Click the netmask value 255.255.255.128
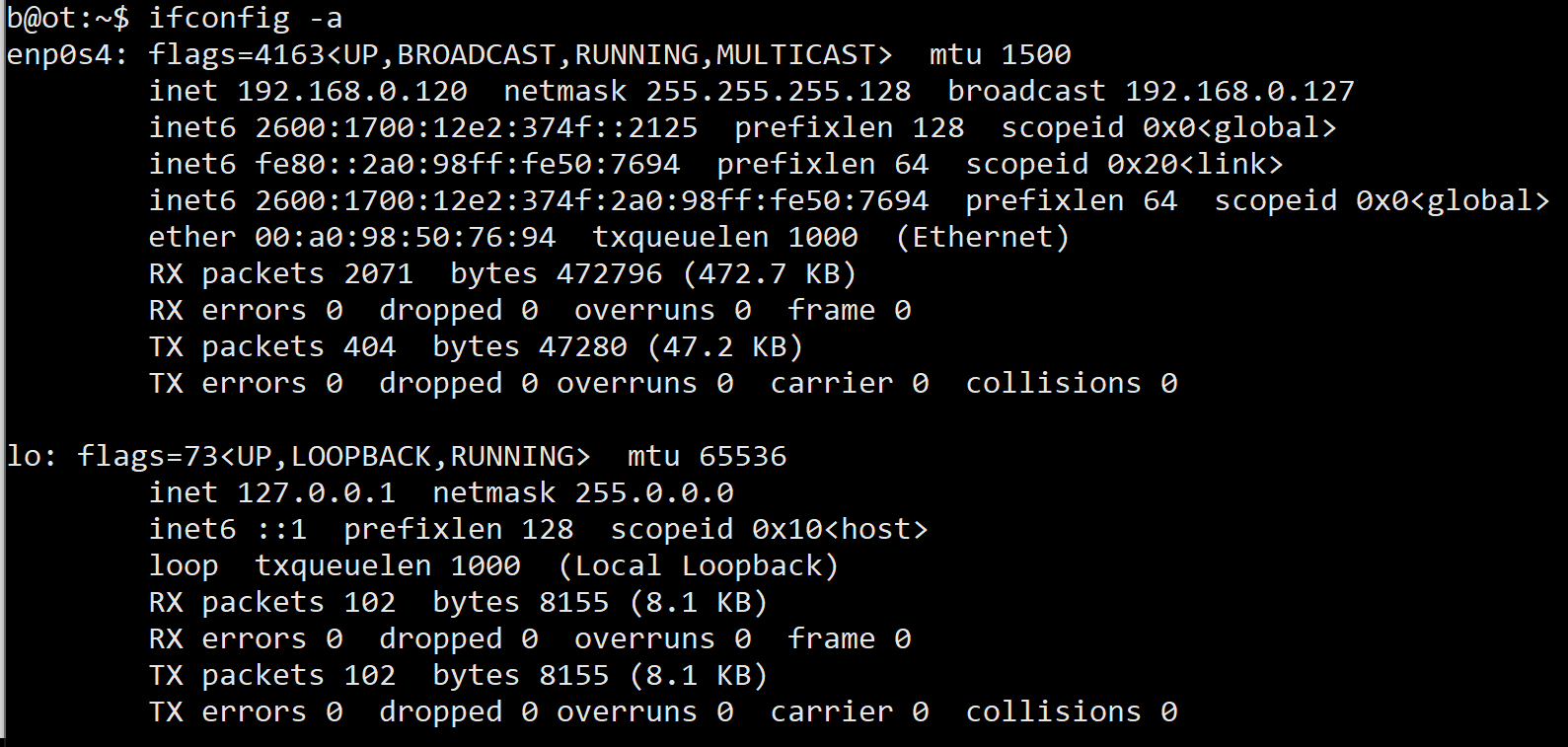Screen dimensions: 1568x747 click(778, 91)
